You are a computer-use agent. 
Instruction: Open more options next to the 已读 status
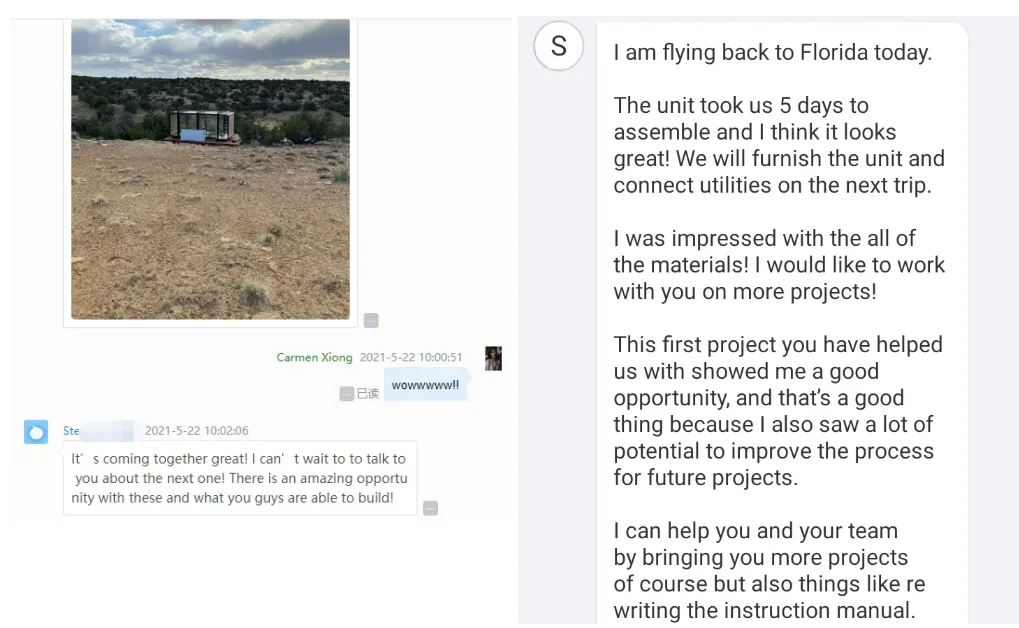(346, 394)
